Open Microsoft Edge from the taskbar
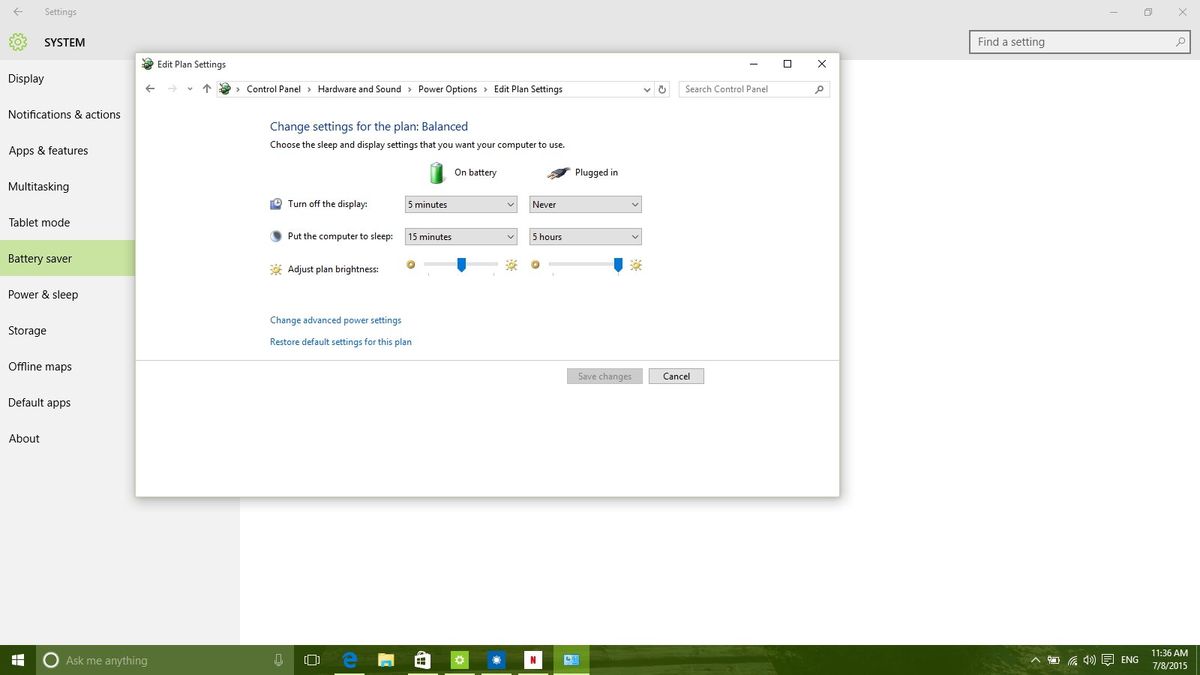The height and width of the screenshot is (675, 1200). click(x=349, y=660)
